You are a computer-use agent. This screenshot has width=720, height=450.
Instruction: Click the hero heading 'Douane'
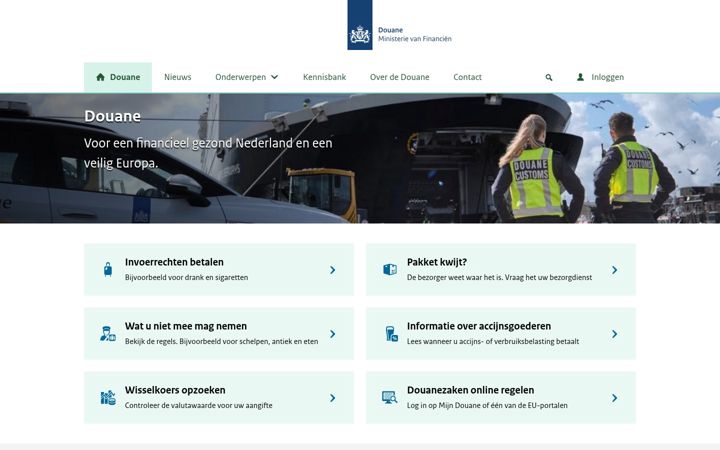[112, 116]
